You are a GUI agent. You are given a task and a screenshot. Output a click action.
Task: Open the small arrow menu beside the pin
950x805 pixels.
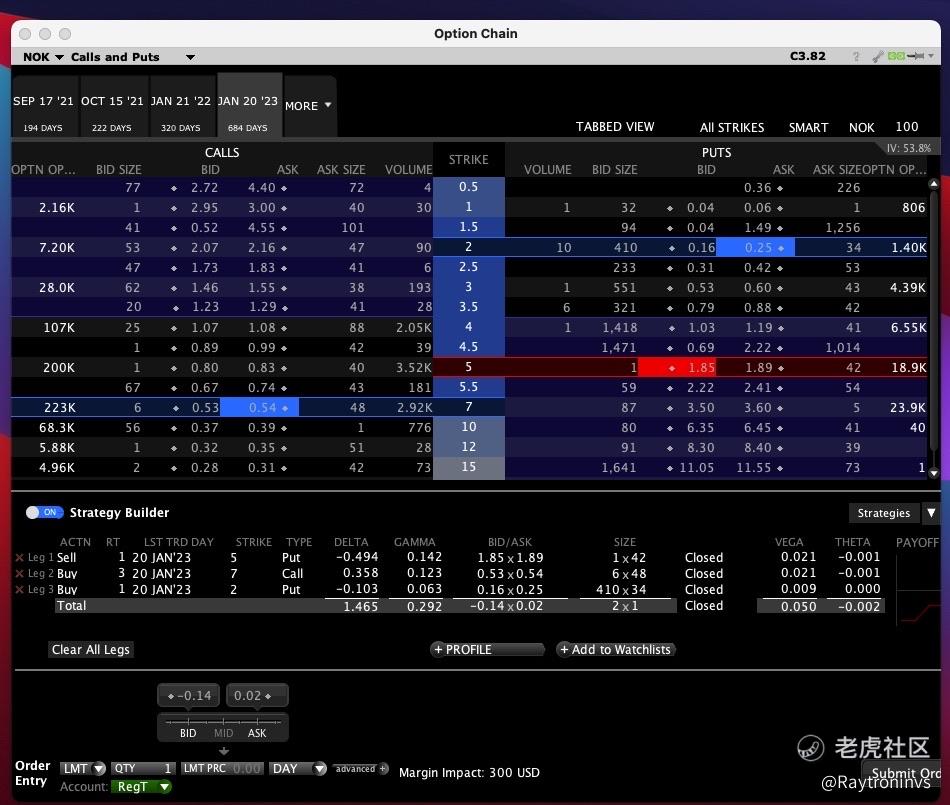[x=931, y=56]
